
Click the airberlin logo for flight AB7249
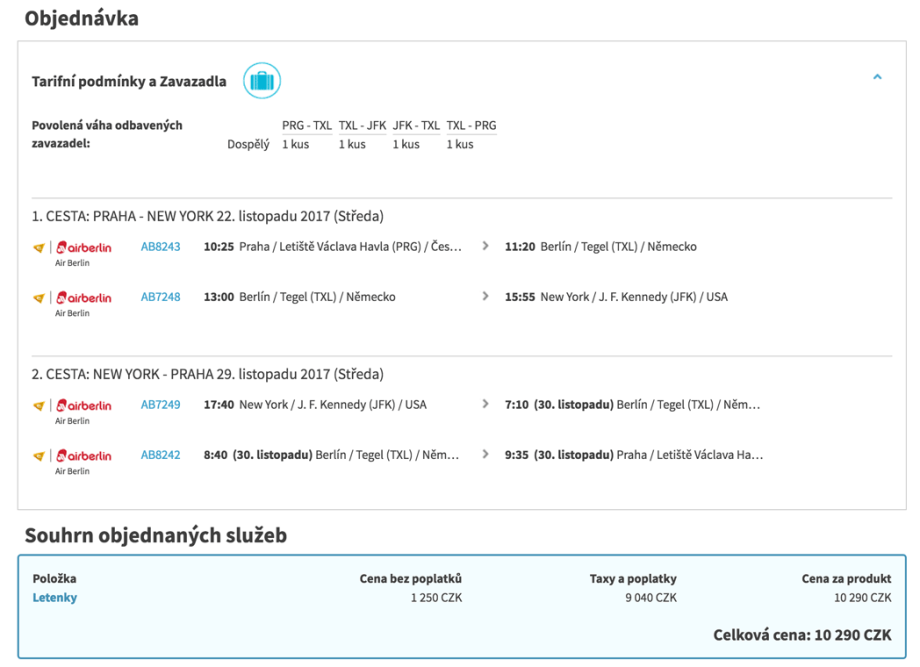point(84,406)
